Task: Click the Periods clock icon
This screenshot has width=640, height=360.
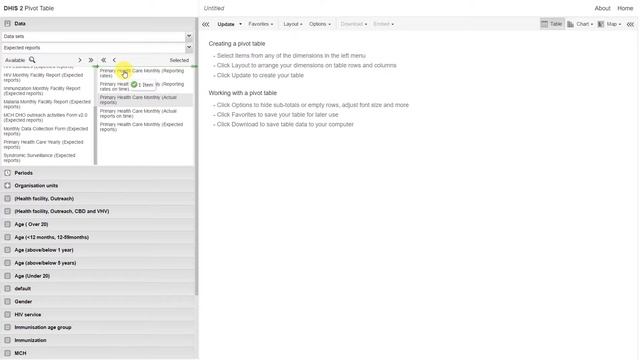Action: tap(7, 173)
